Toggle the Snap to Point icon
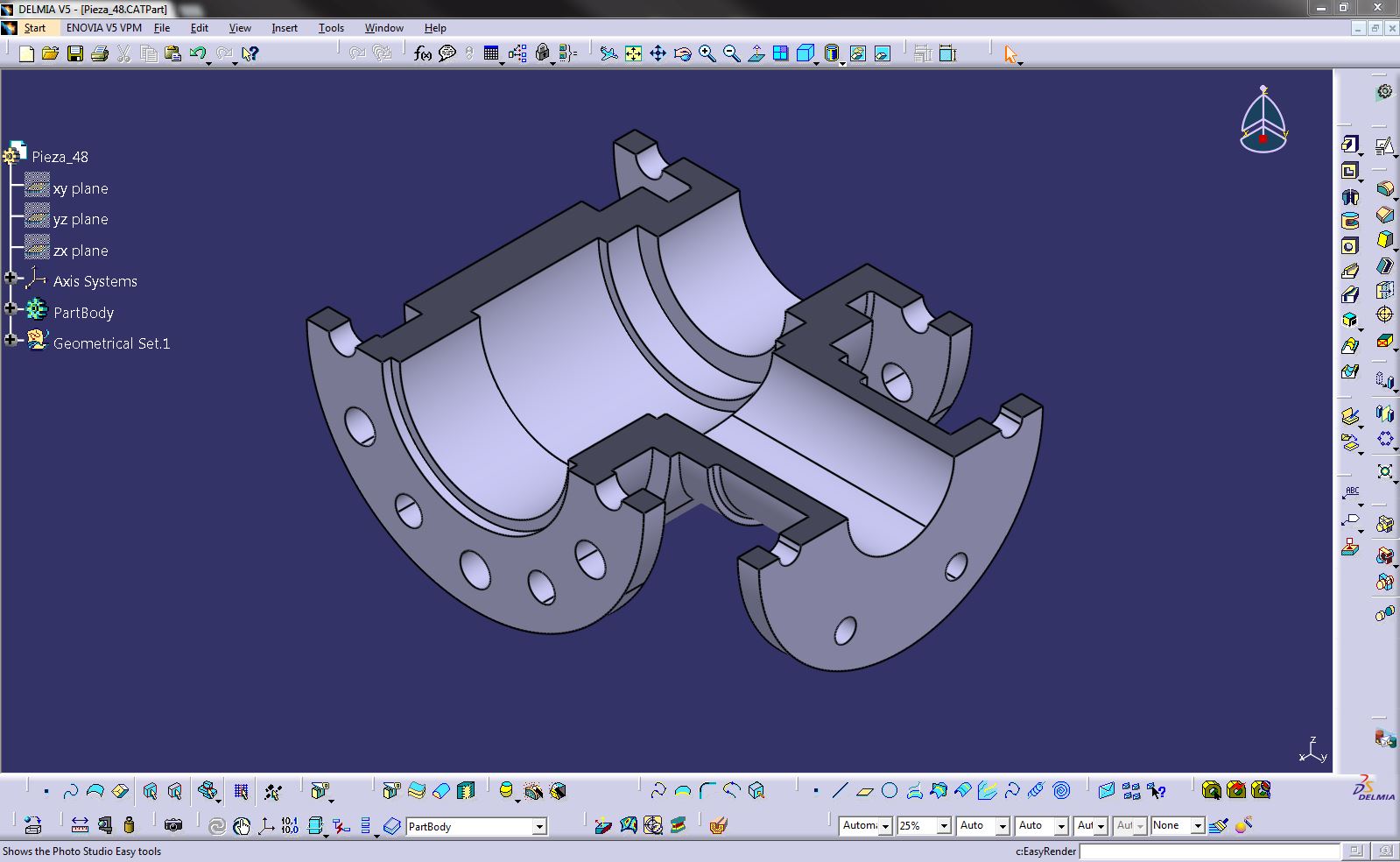Image resolution: width=1400 pixels, height=862 pixels. (x=273, y=791)
